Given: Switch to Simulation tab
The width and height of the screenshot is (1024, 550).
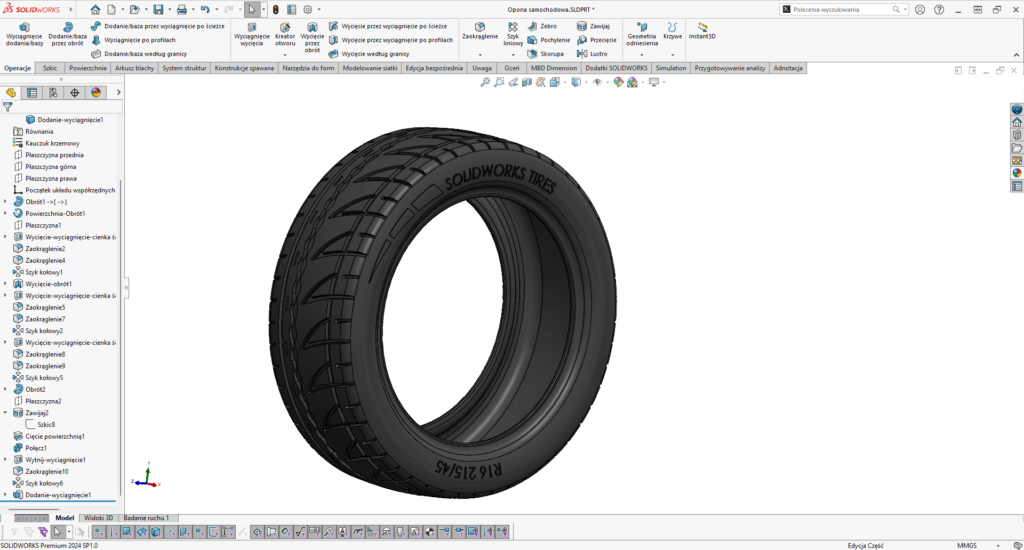Looking at the screenshot, I should pyautogui.click(x=671, y=68).
